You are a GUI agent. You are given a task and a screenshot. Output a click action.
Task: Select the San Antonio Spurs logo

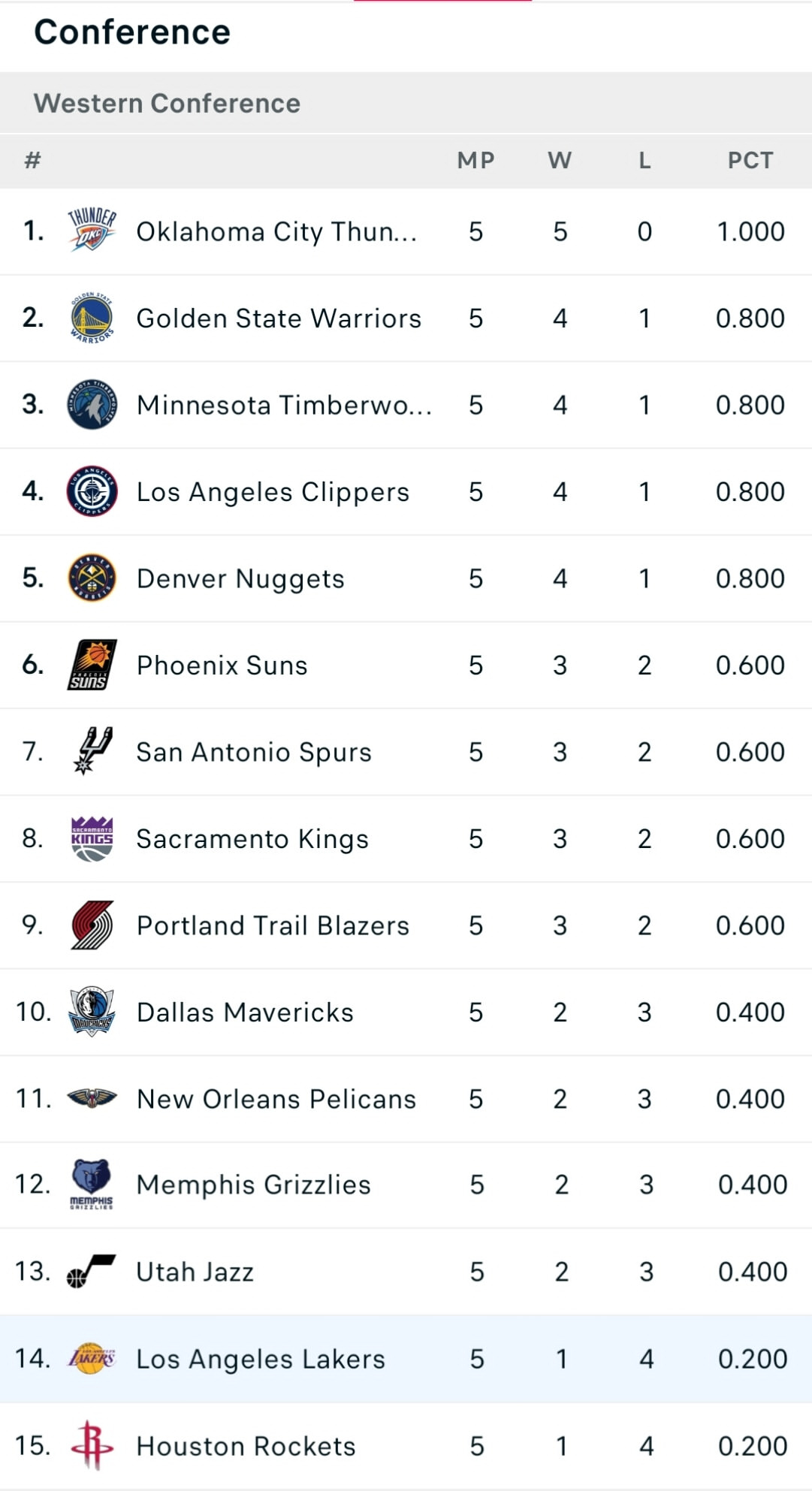[92, 751]
